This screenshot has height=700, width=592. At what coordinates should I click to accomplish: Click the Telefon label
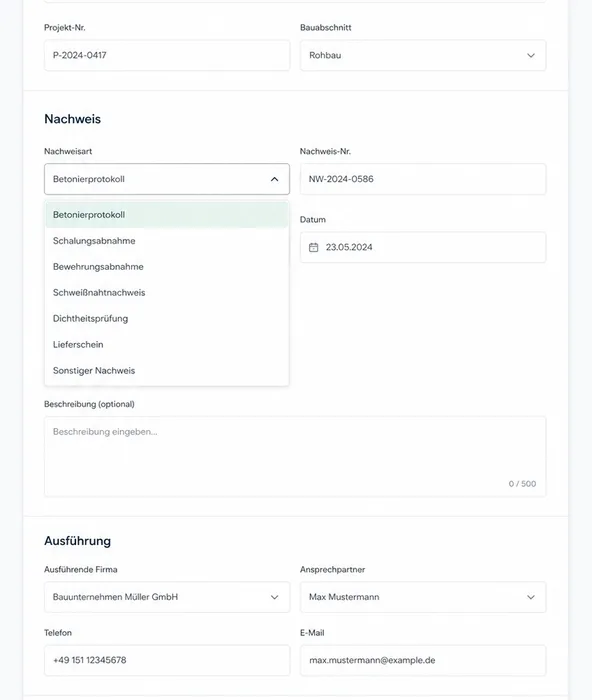58,633
